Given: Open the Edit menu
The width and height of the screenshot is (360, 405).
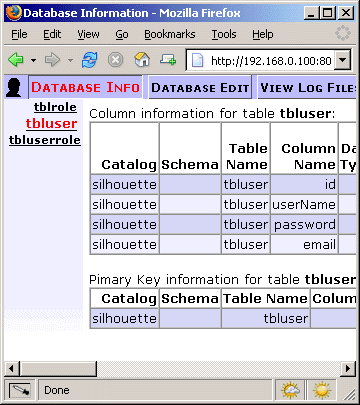Looking at the screenshot, I should tap(52, 34).
